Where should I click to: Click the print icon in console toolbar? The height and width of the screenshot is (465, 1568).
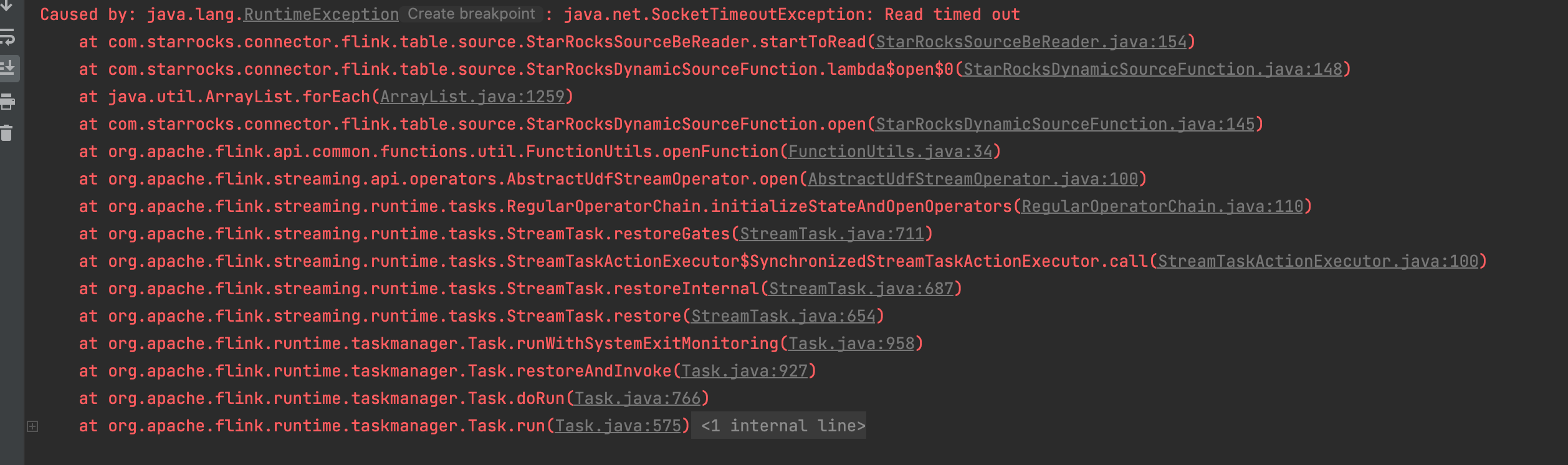point(7,101)
